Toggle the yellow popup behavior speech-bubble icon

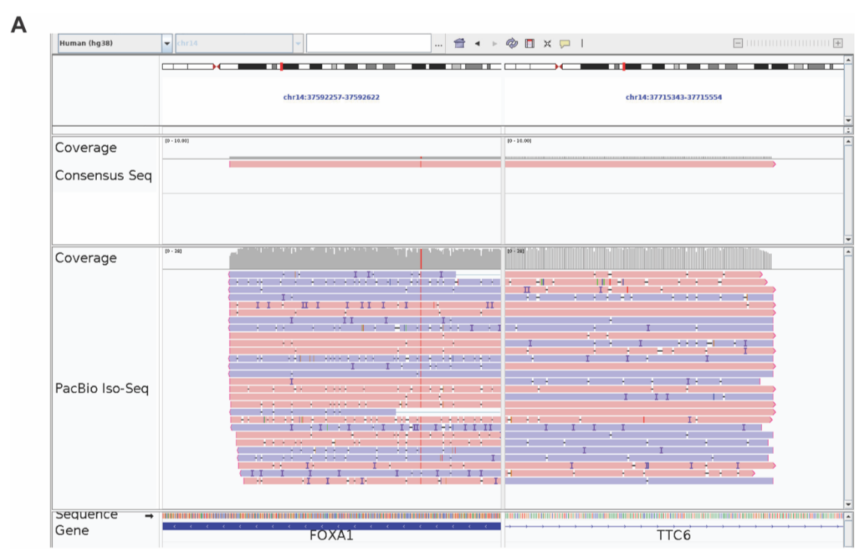565,44
